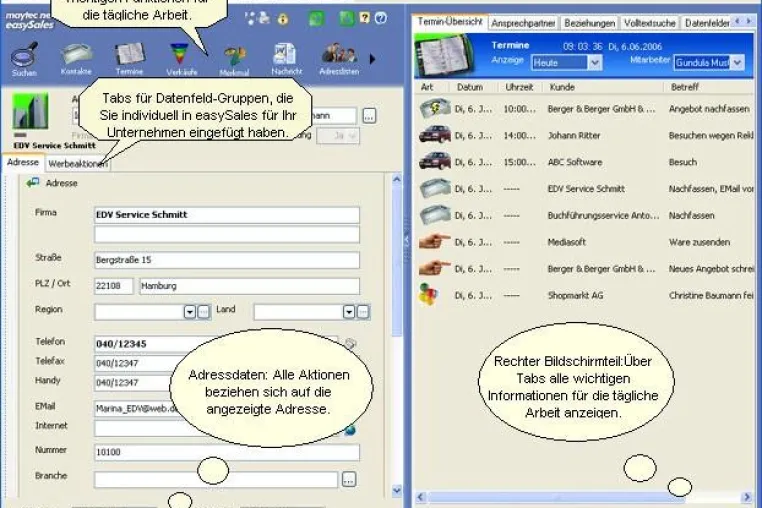Click the globe icon beside Internet field
This screenshot has height=508, width=762.
[x=350, y=430]
